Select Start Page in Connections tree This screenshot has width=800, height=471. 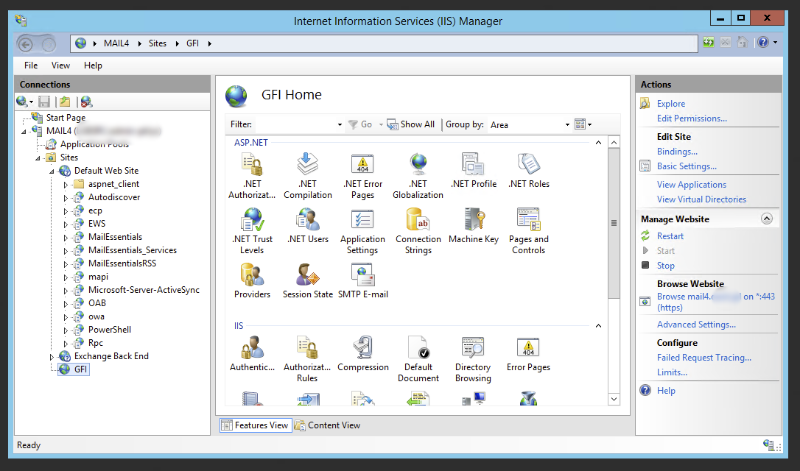tap(66, 118)
